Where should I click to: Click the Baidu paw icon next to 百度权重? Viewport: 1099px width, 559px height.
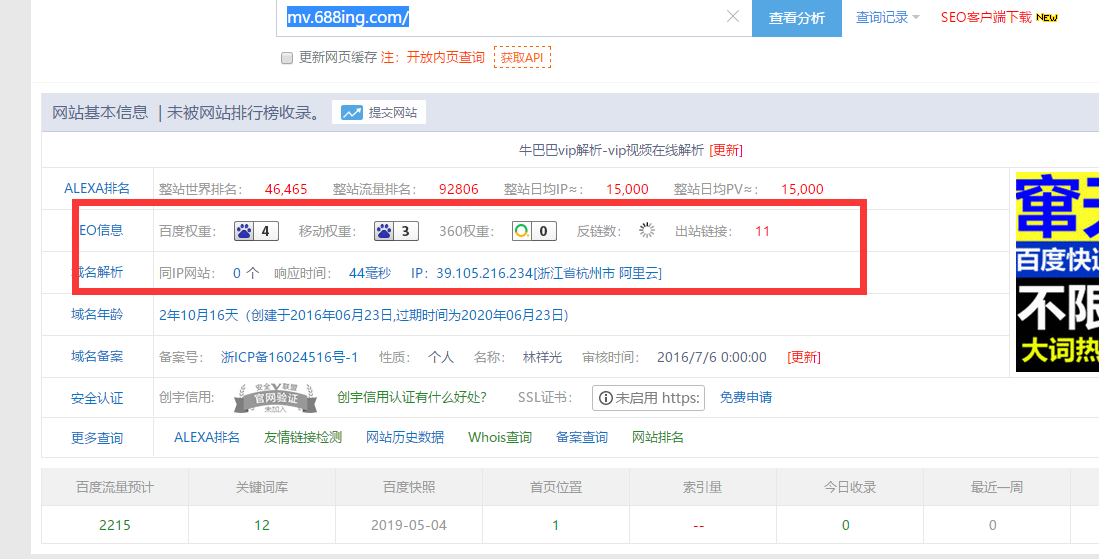(244, 231)
